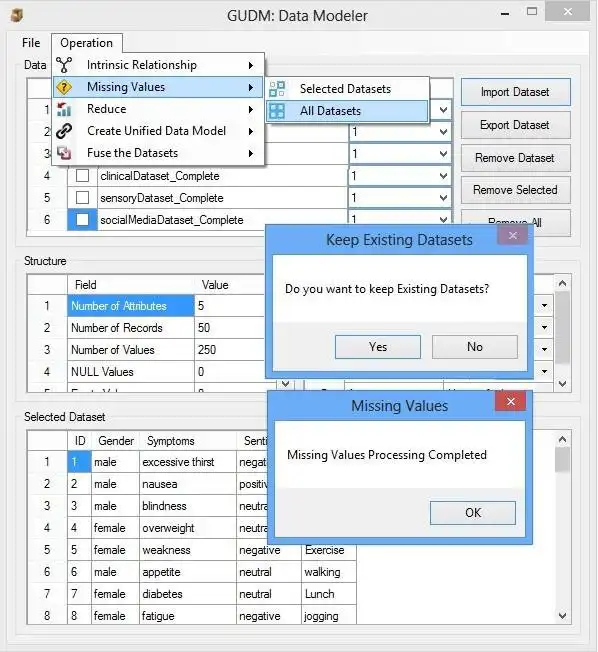598x652 pixels.
Task: Click the Import Dataset button
Action: pos(516,92)
